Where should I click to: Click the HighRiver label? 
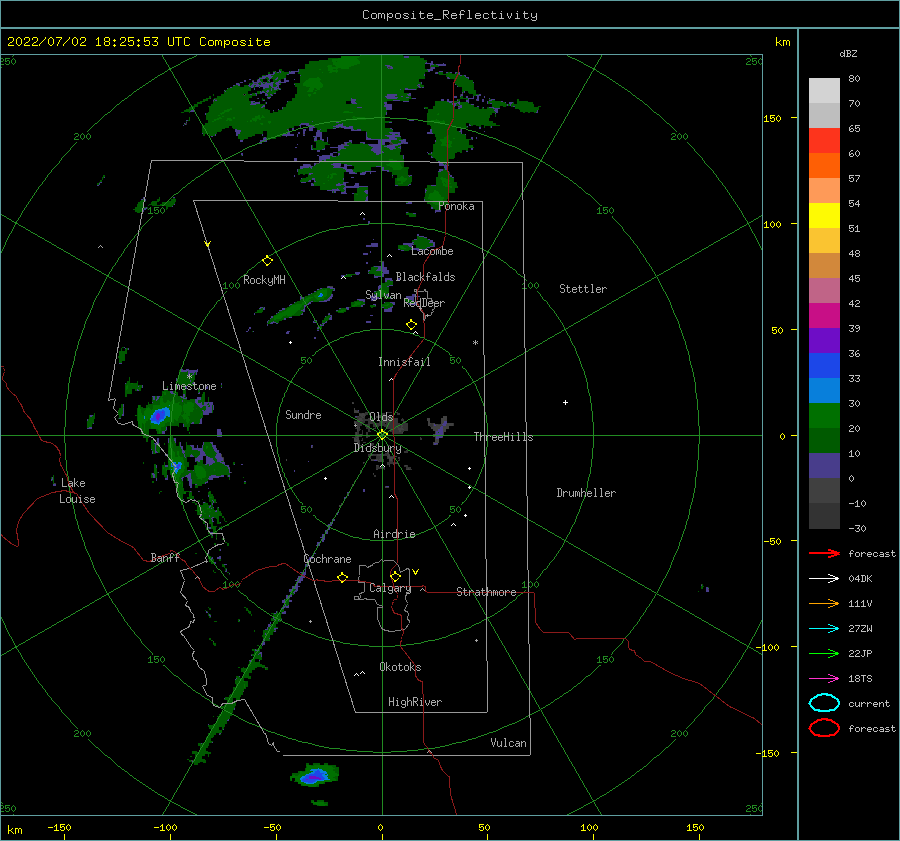click(415, 702)
